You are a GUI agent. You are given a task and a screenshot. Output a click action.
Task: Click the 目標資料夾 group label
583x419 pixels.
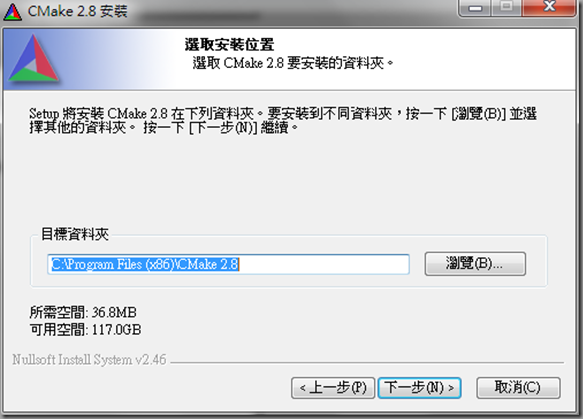pos(75,234)
